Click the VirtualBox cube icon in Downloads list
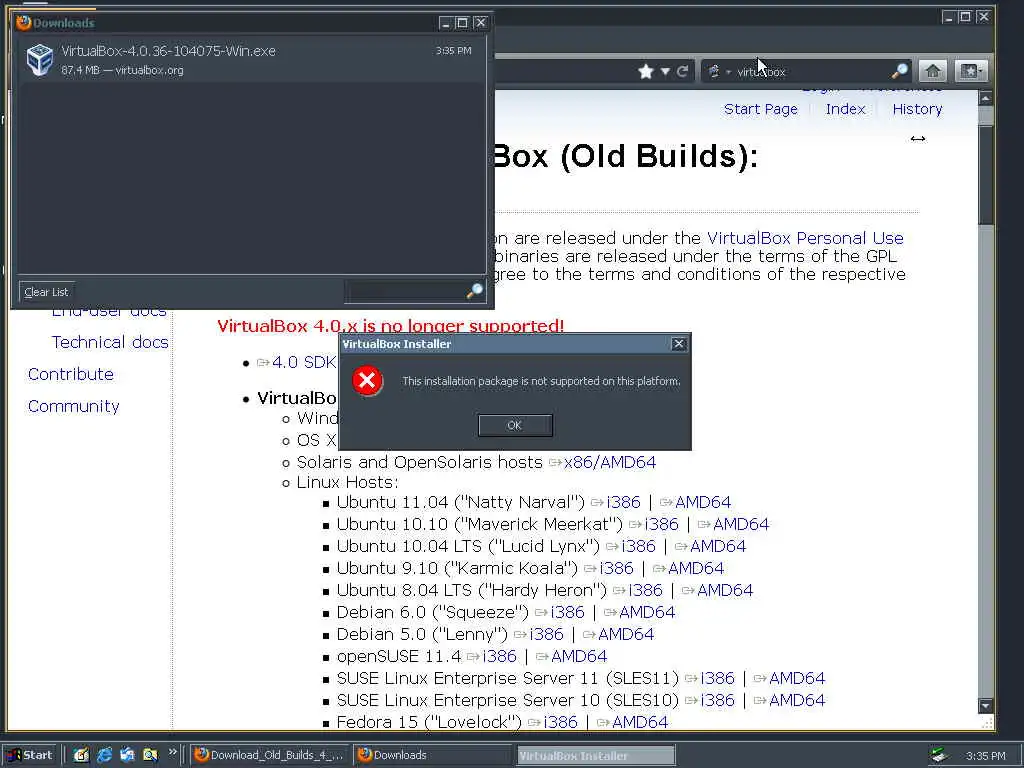The height and width of the screenshot is (768, 1024). pyautogui.click(x=39, y=59)
